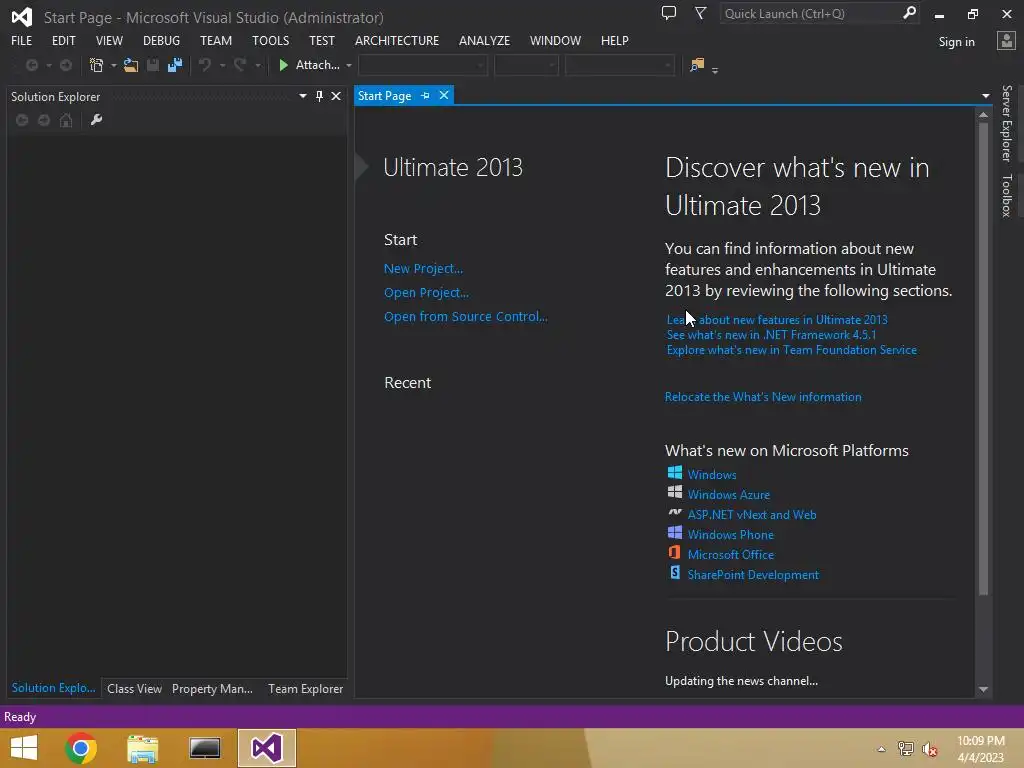Open the Toolbox side tab
The image size is (1024, 768).
pos(1007,195)
